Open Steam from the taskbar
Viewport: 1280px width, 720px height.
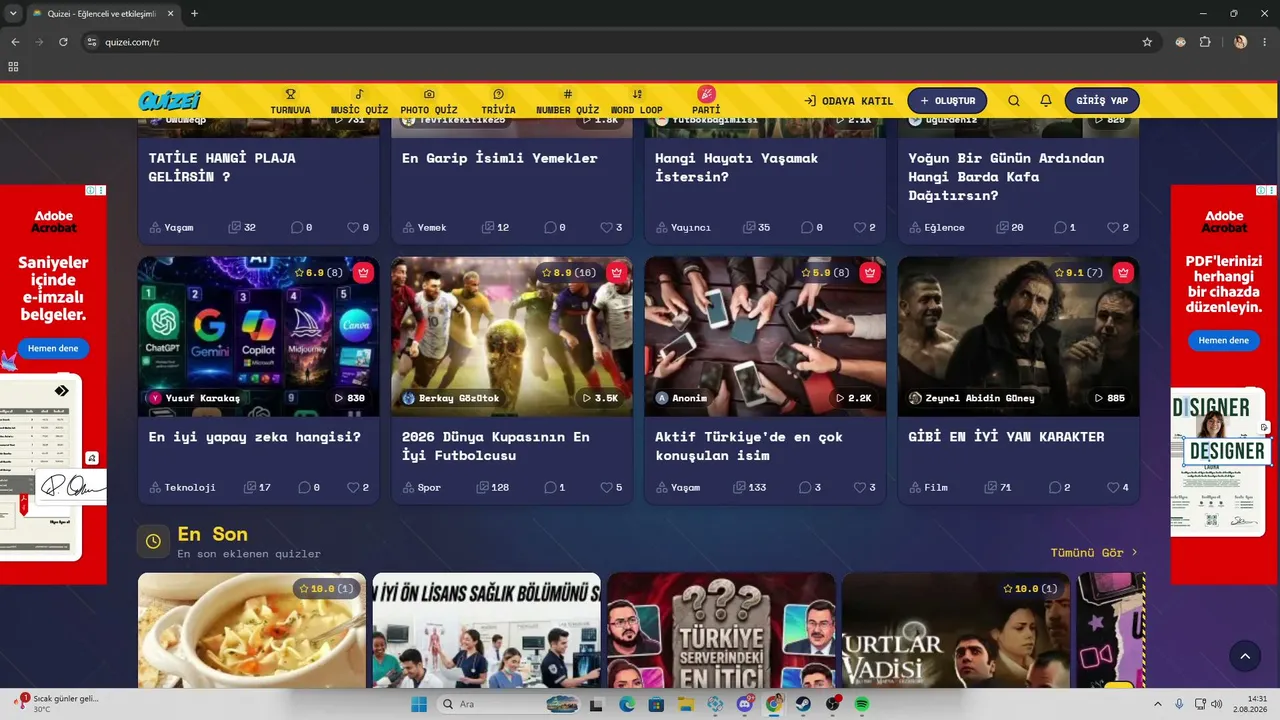point(803,704)
